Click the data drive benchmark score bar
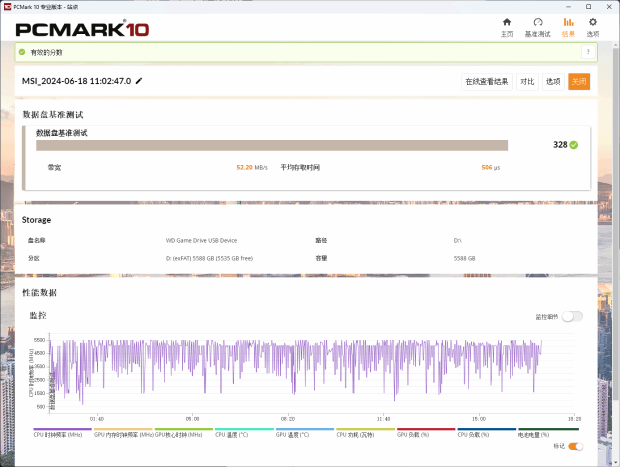This screenshot has height=467, width=620. coord(272,145)
